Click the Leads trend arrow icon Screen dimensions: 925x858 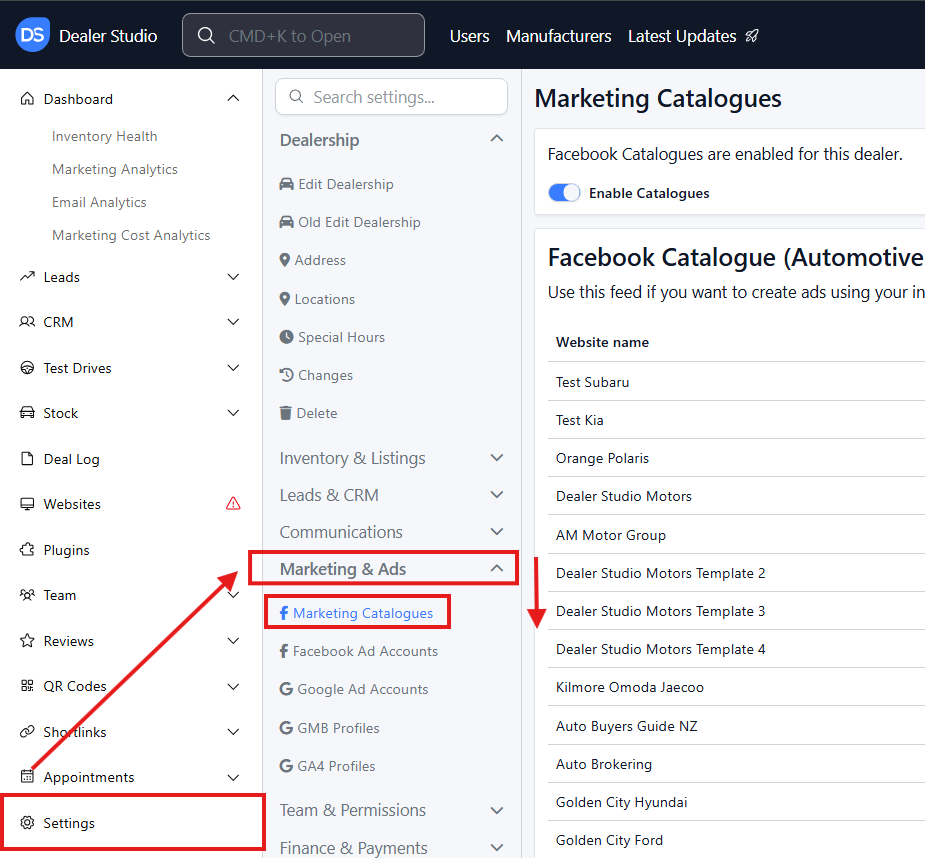(x=27, y=276)
